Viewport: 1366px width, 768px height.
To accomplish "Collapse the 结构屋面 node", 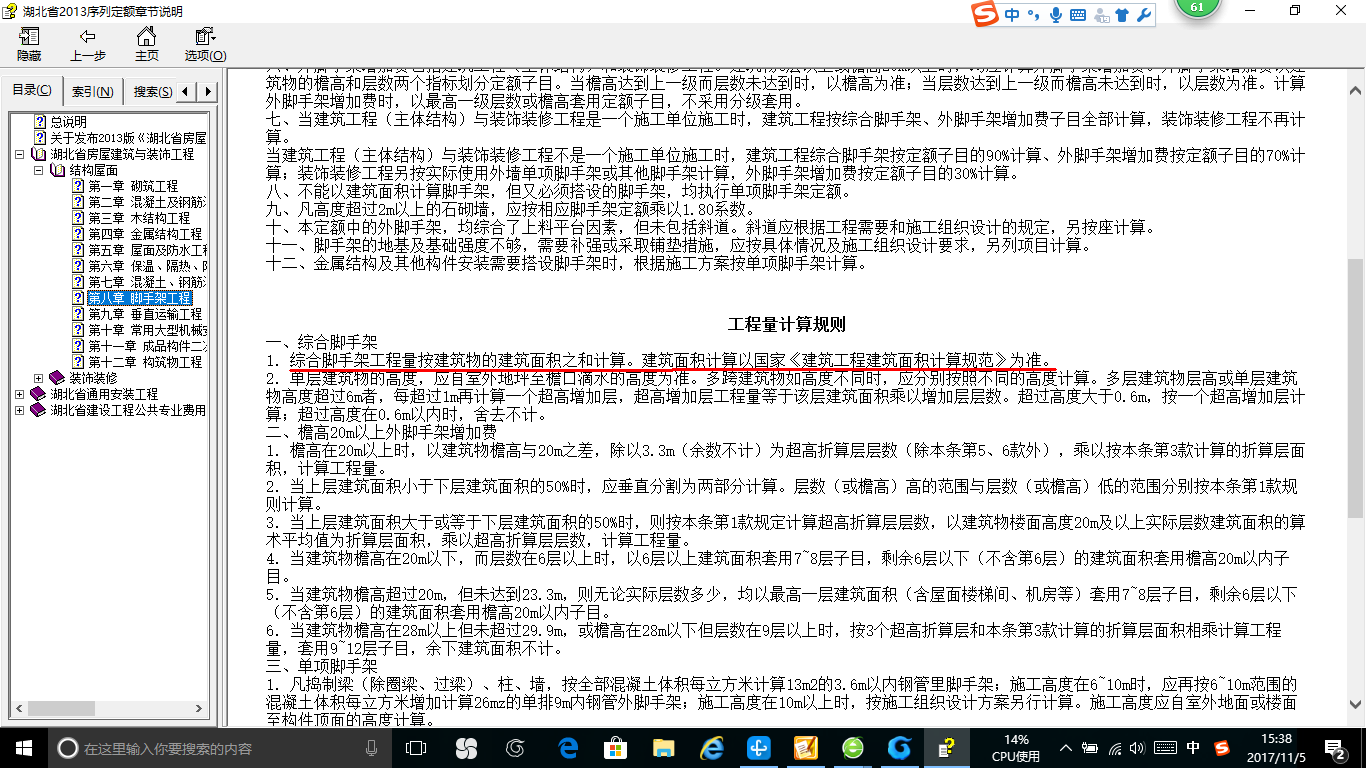I will pos(38,171).
